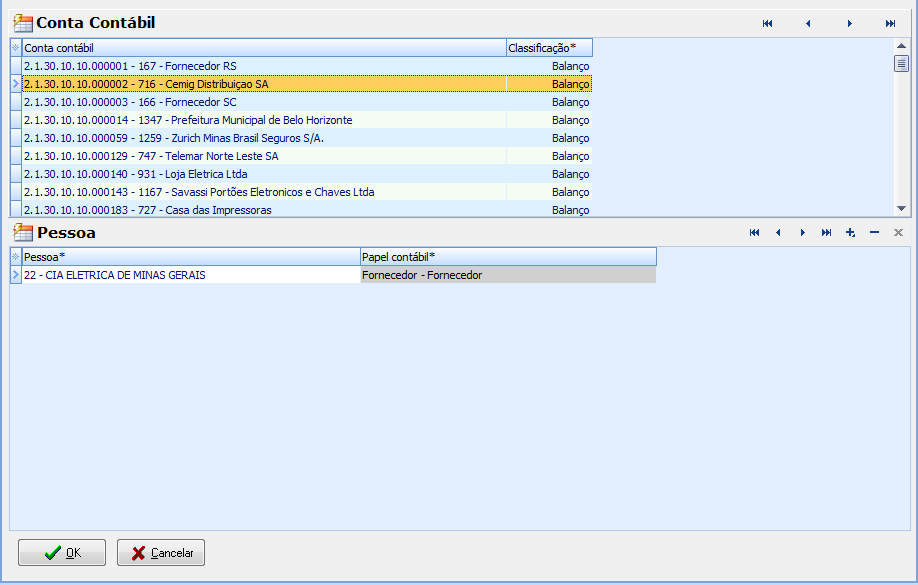Click Balanço cell of Telemar Norte Leste row
Screen dimensions: 918x585
coord(549,156)
